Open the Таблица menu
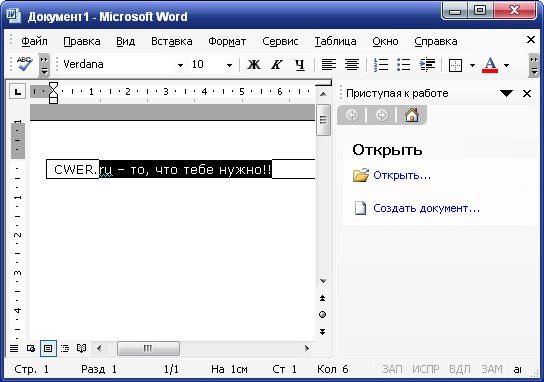The height and width of the screenshot is (382, 544). 335,41
